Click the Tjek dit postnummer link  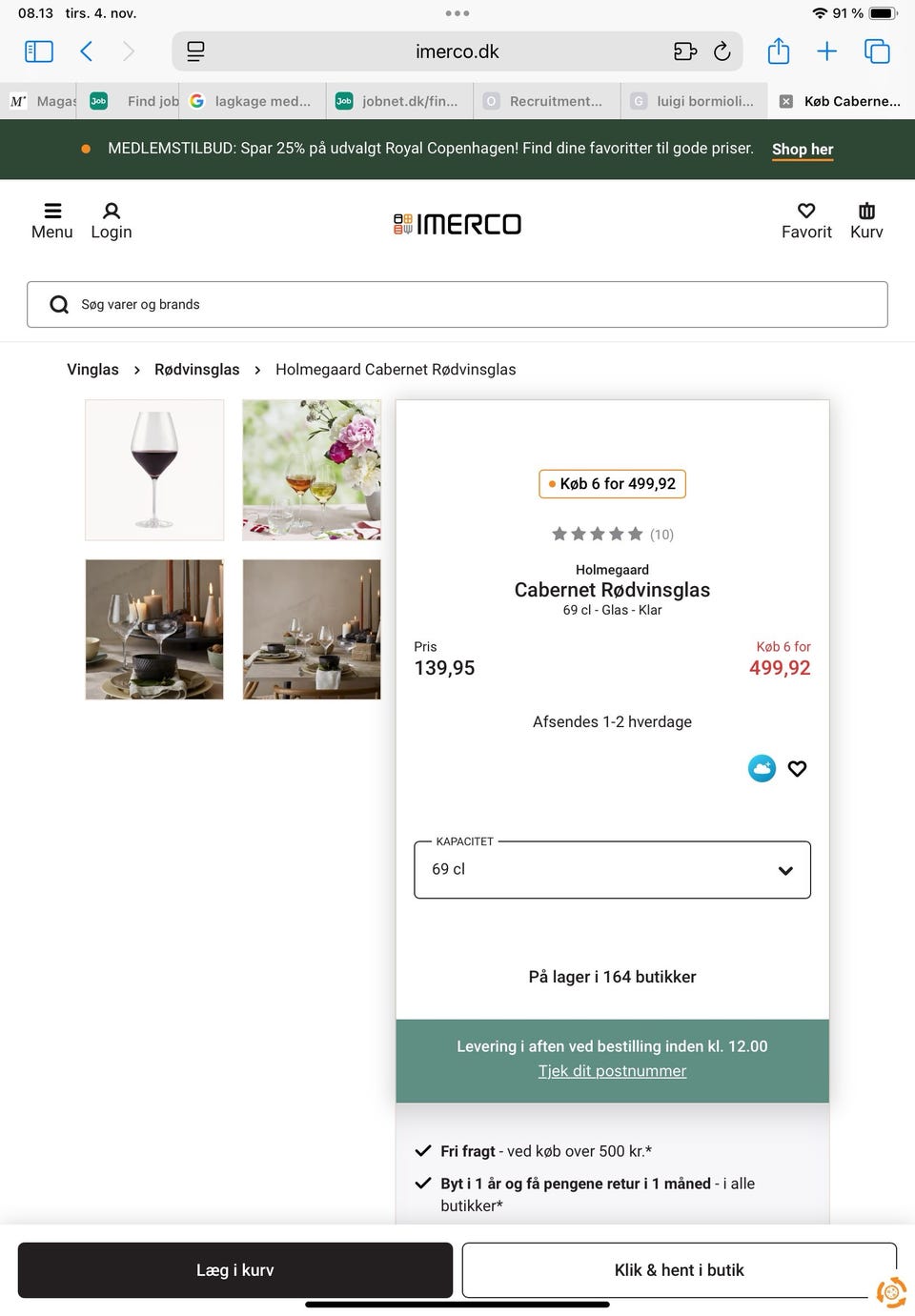(611, 1070)
